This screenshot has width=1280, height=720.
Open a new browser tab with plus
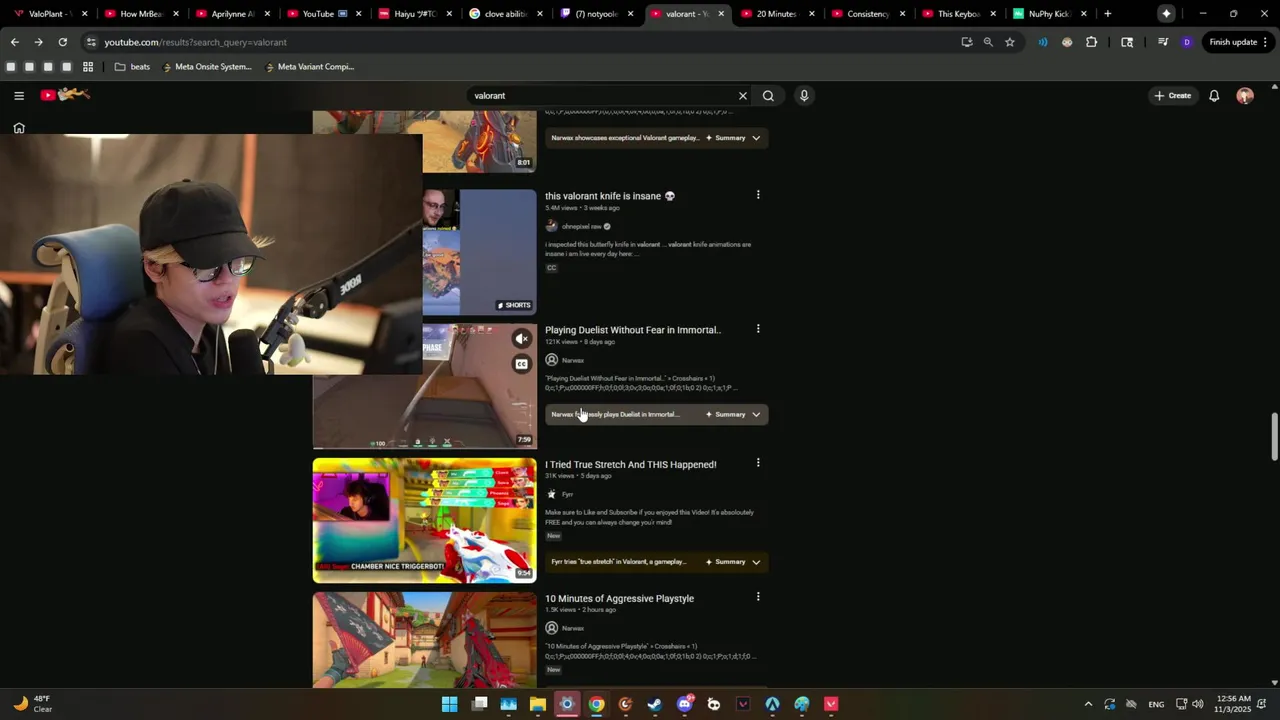pyautogui.click(x=1107, y=14)
